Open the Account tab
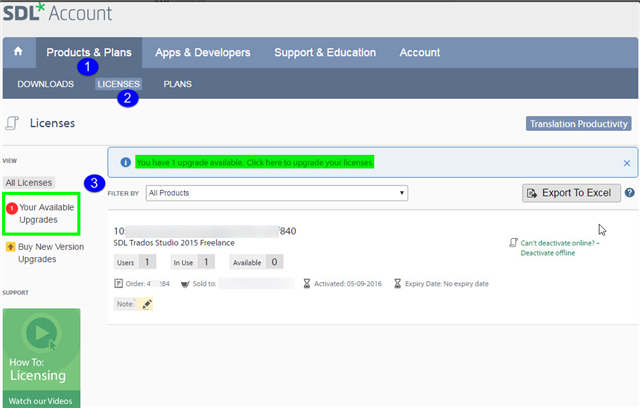 pyautogui.click(x=420, y=53)
